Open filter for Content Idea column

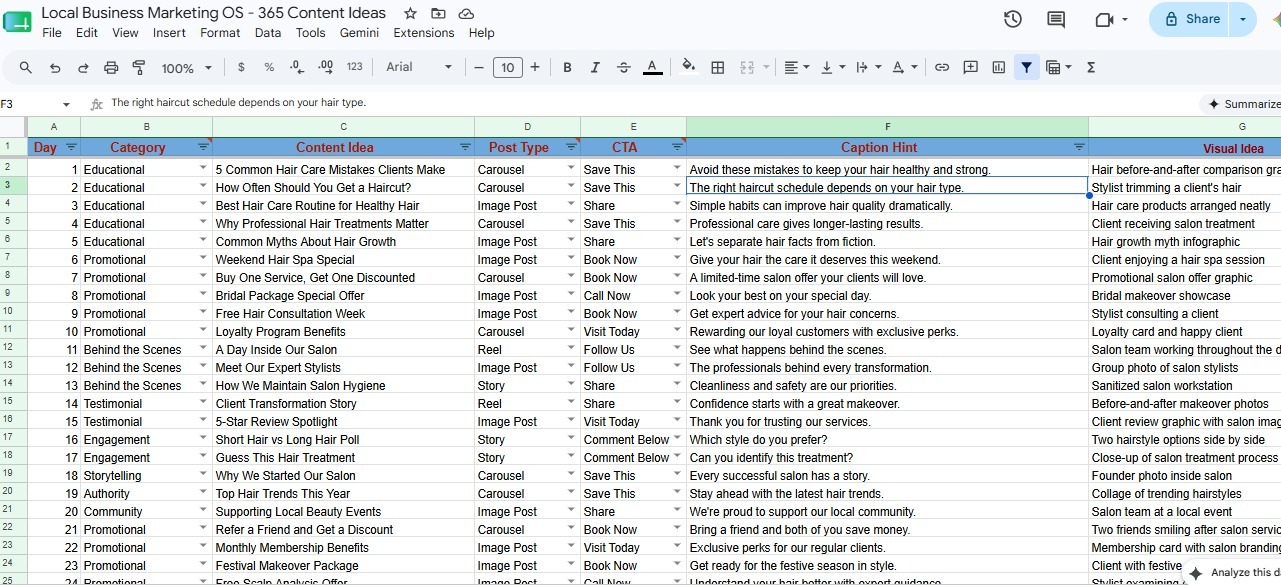point(465,147)
